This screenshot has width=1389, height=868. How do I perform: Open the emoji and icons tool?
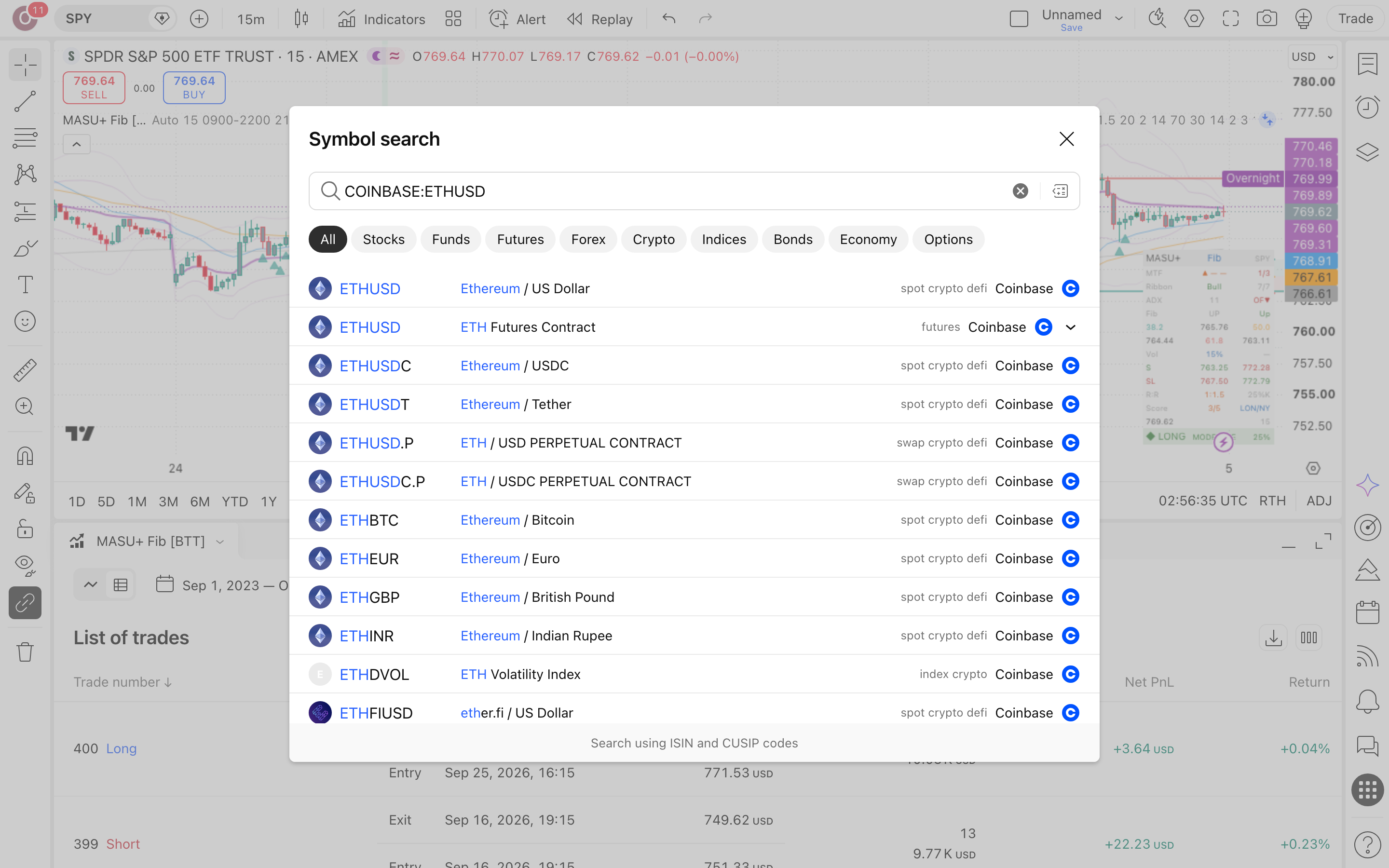tap(25, 322)
